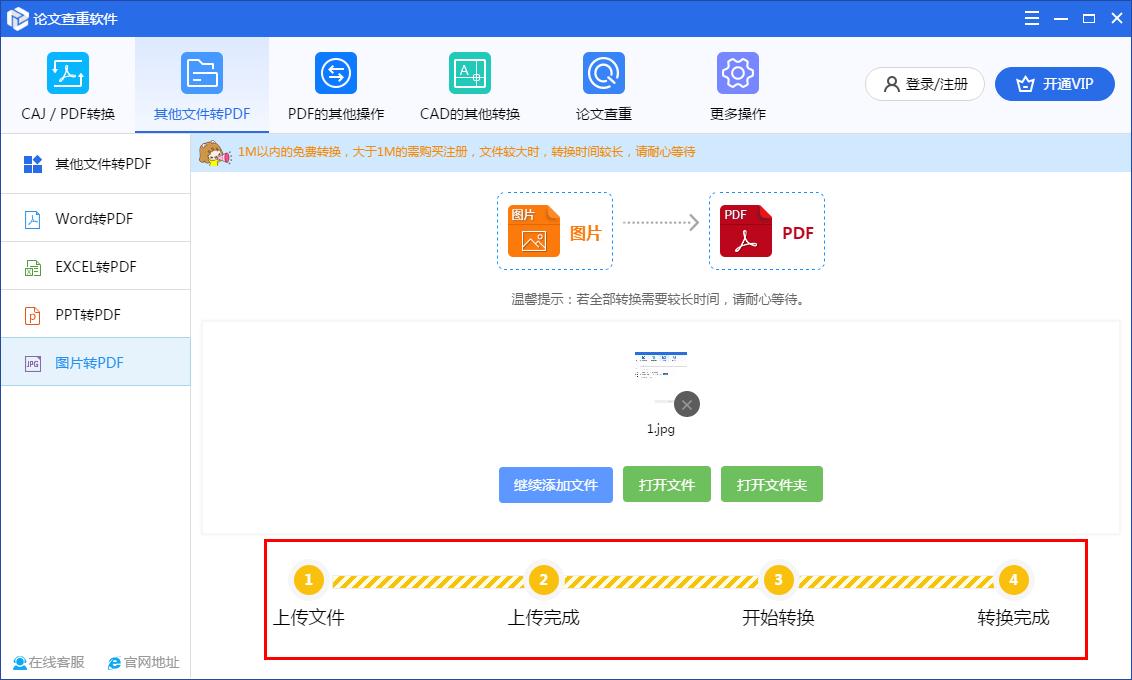
Task: Click the 打开文件 button
Action: [x=667, y=484]
